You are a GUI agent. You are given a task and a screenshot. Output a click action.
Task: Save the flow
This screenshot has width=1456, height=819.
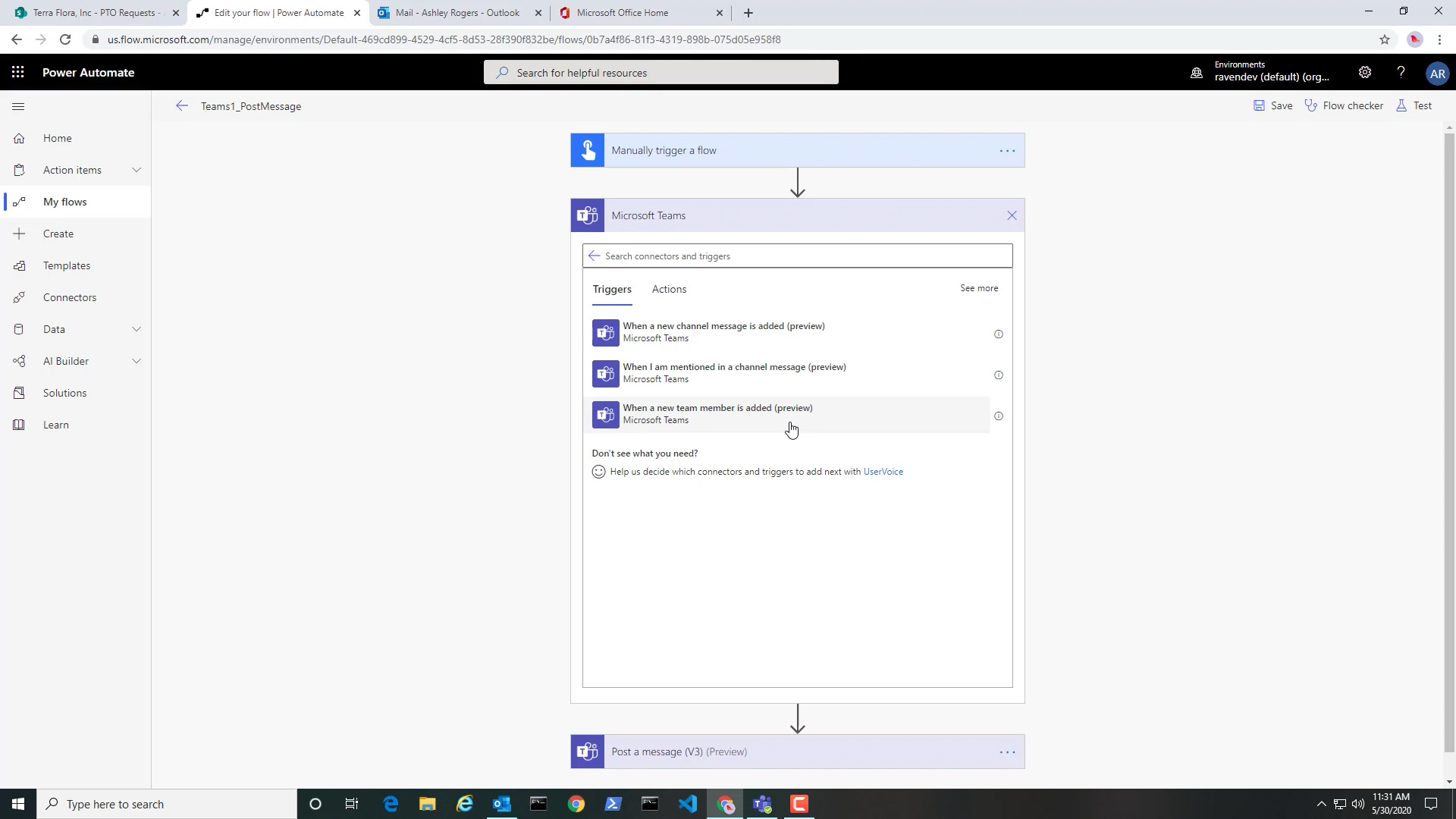tap(1272, 105)
